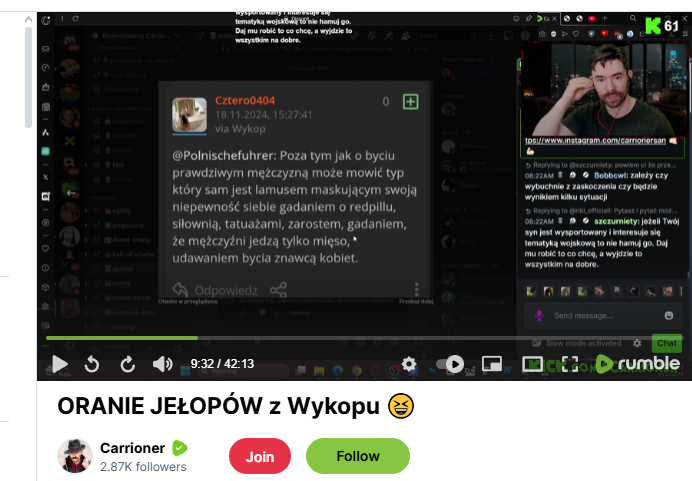Viewport: 692px width, 481px height.
Task: Follow the Carrioner channel
Action: pos(357,456)
